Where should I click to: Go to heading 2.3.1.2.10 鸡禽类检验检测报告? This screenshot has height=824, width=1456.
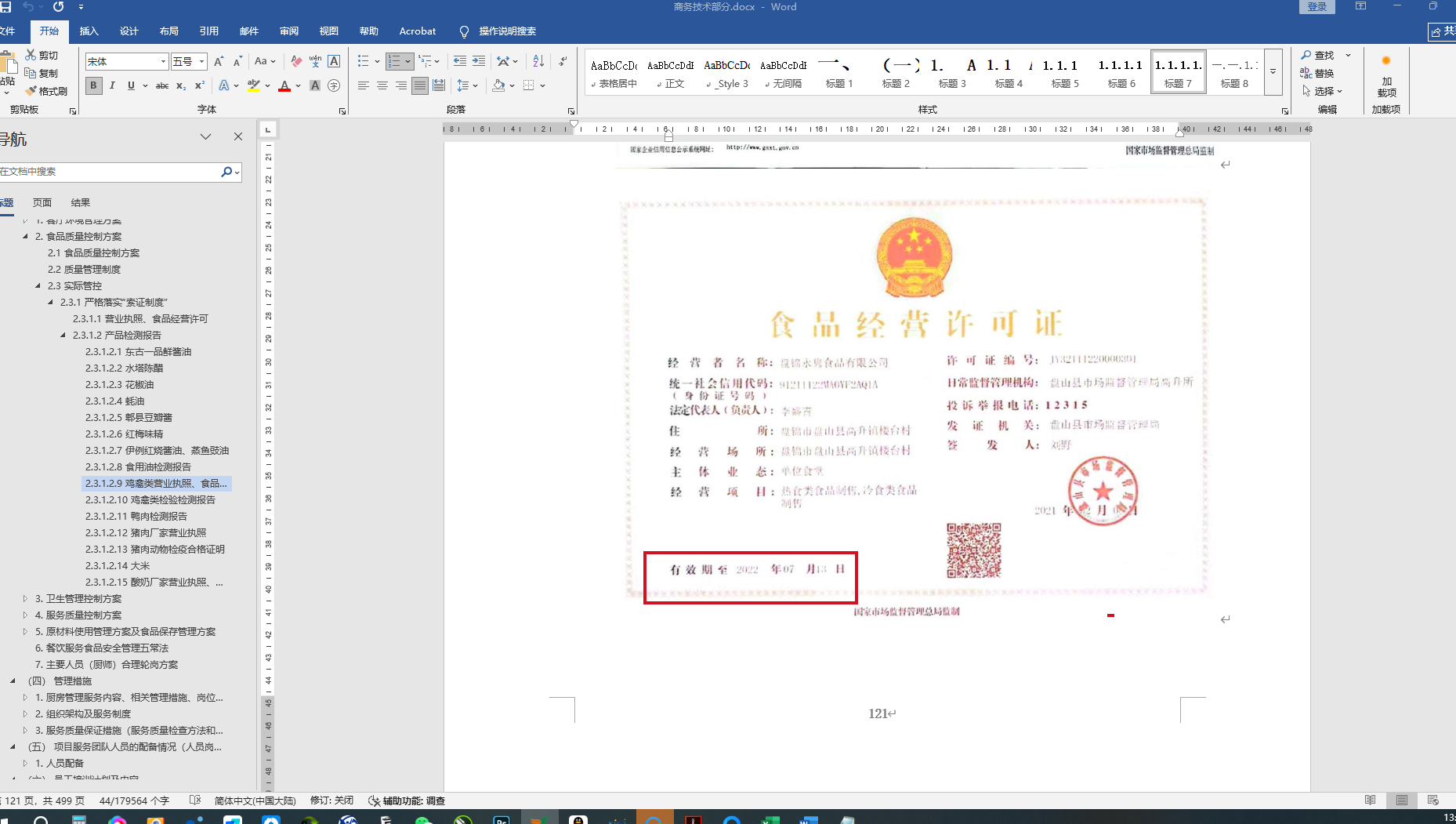tap(150, 499)
